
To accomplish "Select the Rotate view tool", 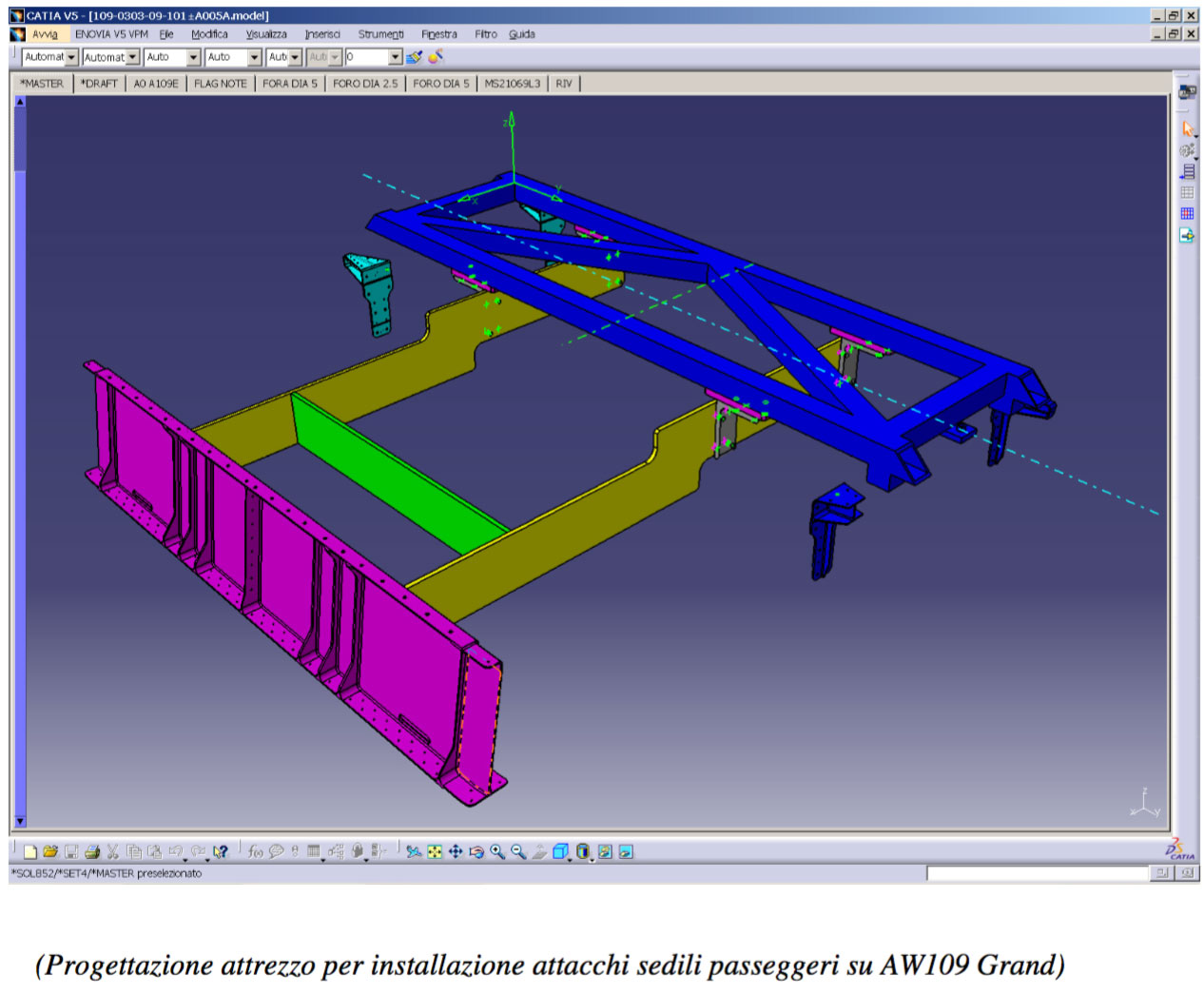I will [476, 851].
